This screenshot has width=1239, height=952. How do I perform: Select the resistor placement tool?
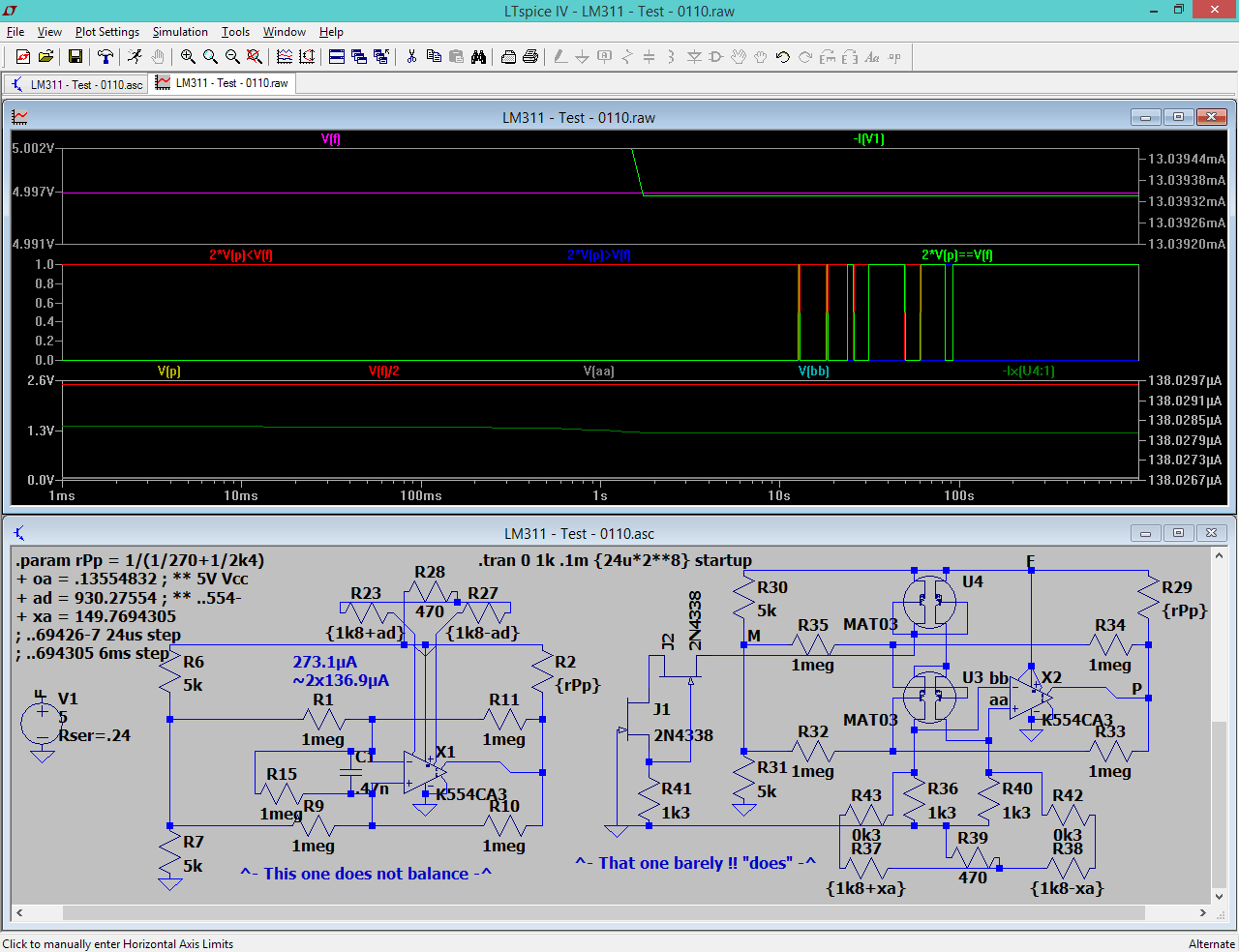click(627, 57)
